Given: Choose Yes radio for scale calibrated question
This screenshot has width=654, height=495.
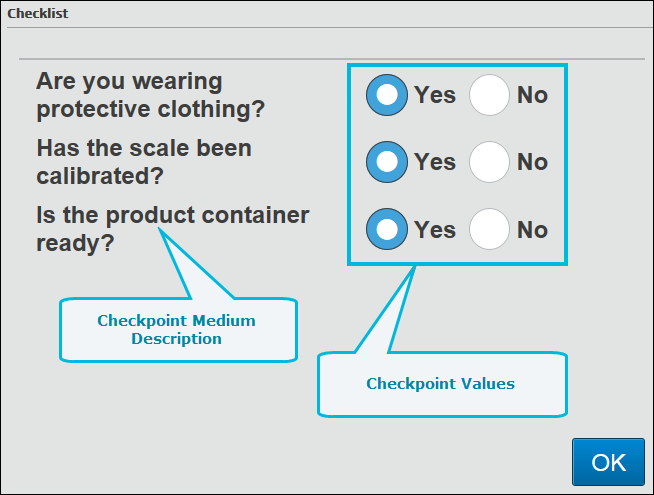Looking at the screenshot, I should tap(387, 162).
